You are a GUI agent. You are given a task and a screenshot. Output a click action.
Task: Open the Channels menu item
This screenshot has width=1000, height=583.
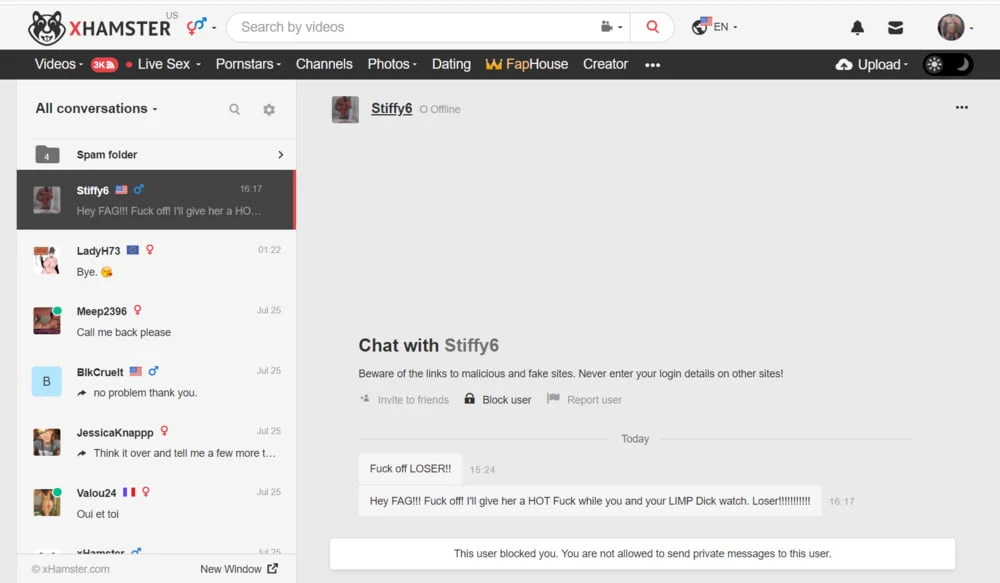324,64
